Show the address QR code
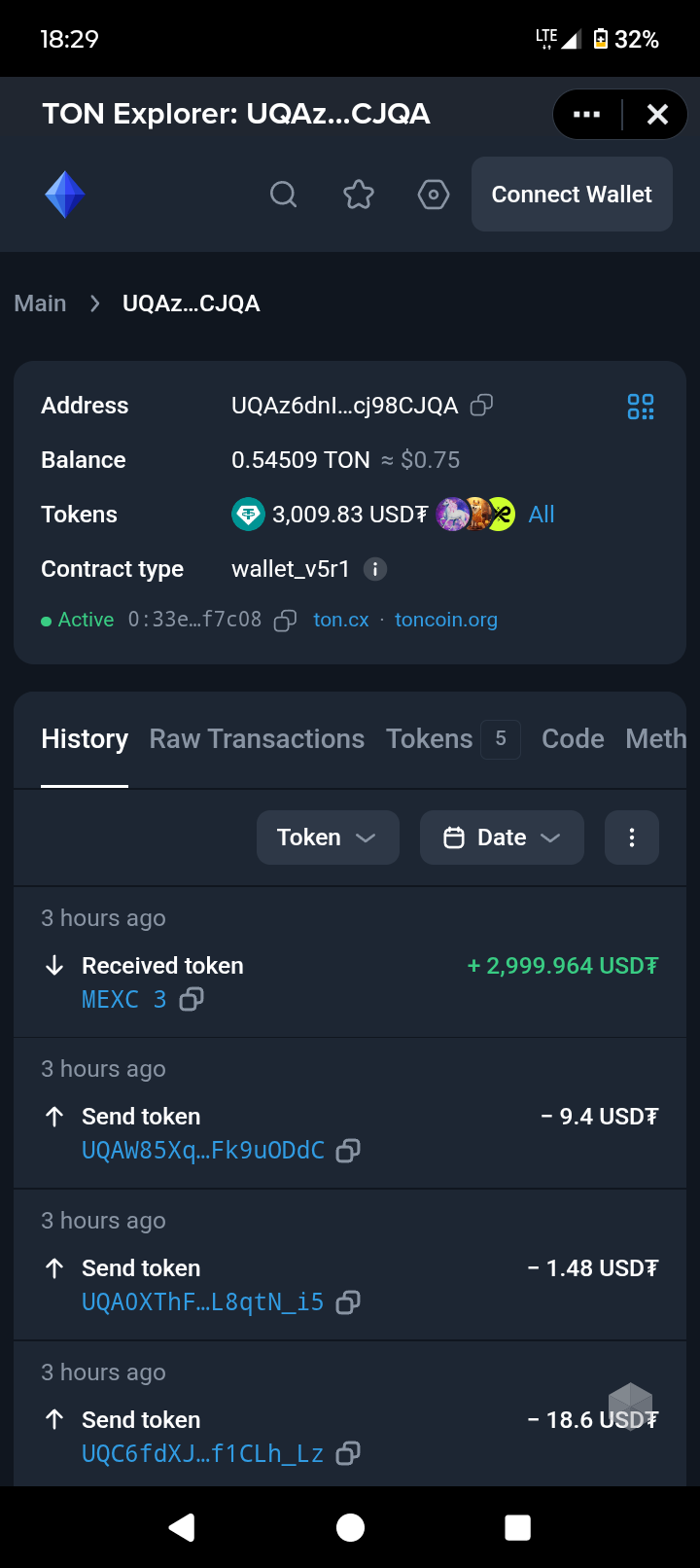The width and height of the screenshot is (700, 1568). [641, 407]
